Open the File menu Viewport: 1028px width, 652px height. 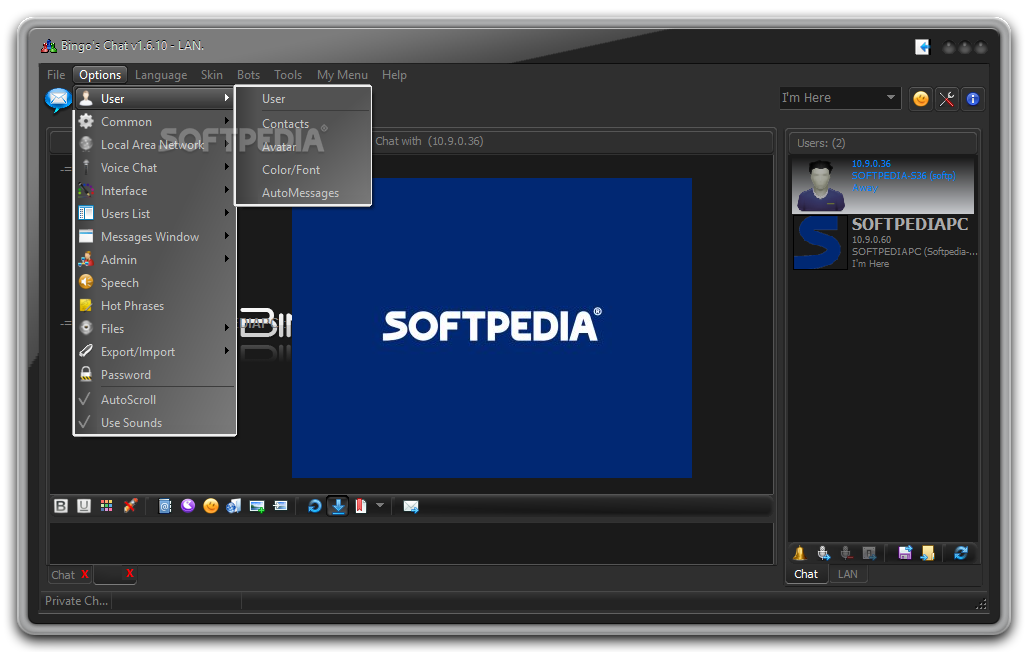click(56, 75)
